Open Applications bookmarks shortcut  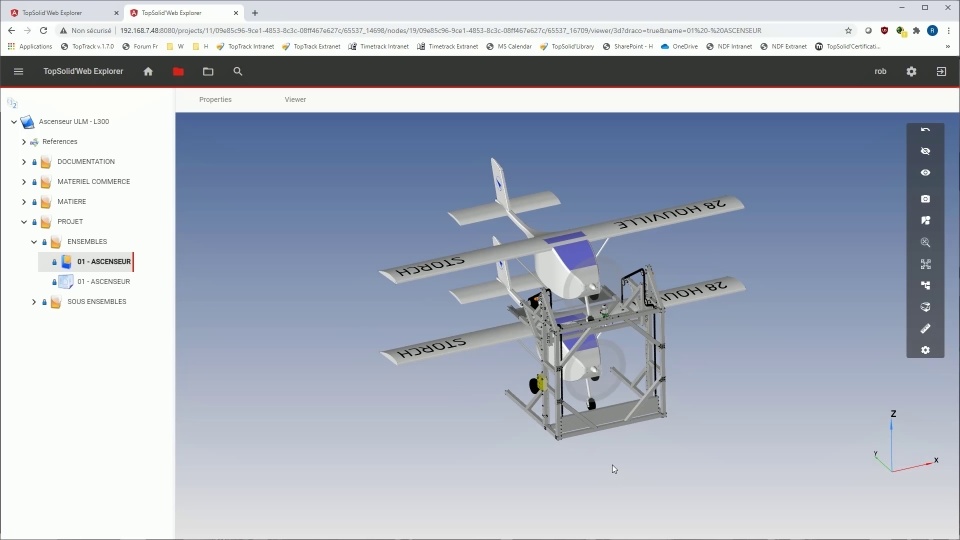pyautogui.click(x=30, y=47)
